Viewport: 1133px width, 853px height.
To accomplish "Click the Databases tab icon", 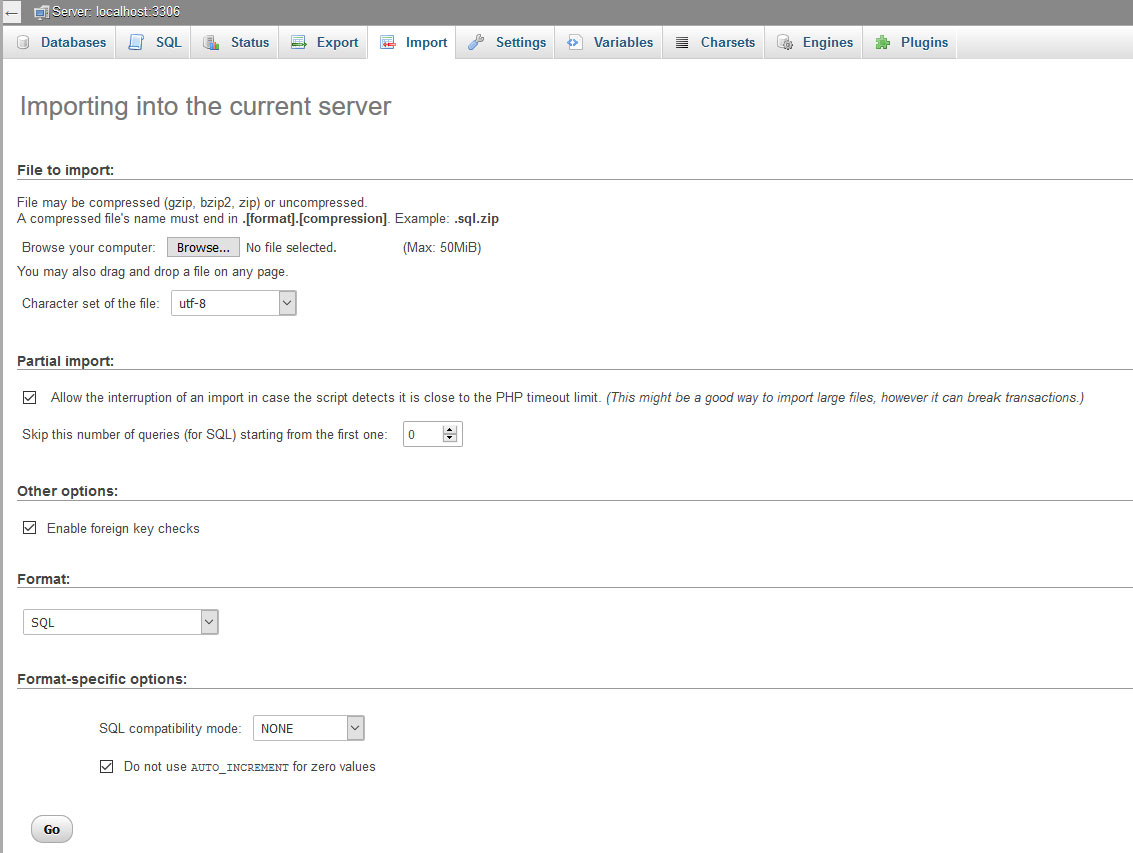I will (x=23, y=43).
